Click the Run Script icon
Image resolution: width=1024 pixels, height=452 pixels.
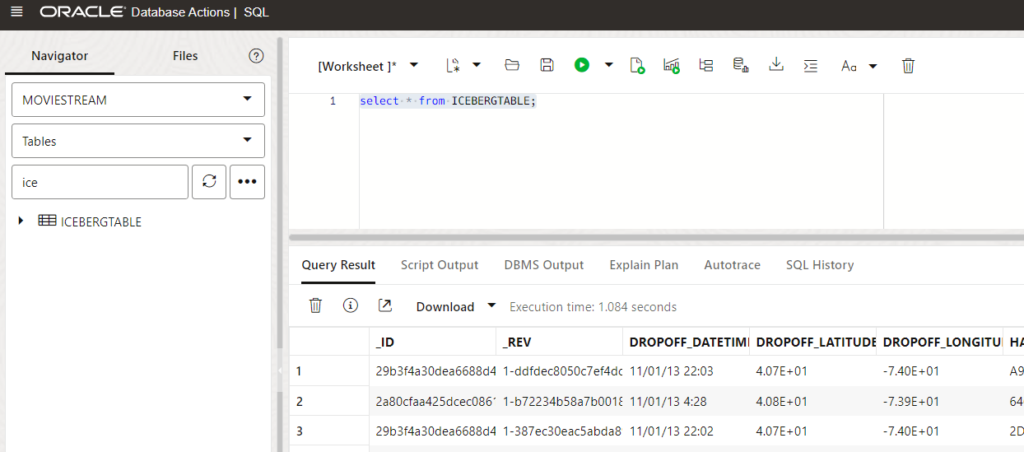(x=638, y=65)
